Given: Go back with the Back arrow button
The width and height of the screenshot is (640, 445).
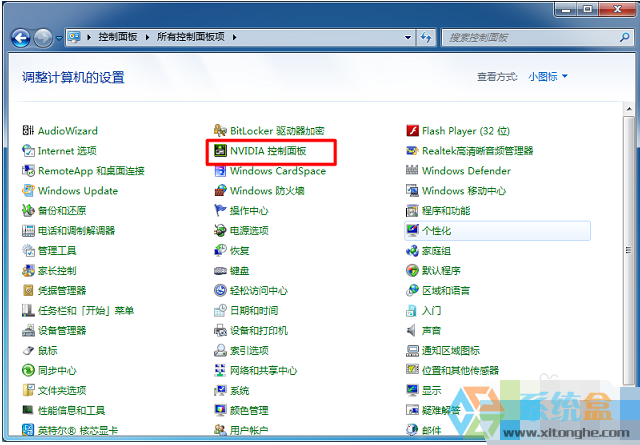Looking at the screenshot, I should pyautogui.click(x=21, y=38).
